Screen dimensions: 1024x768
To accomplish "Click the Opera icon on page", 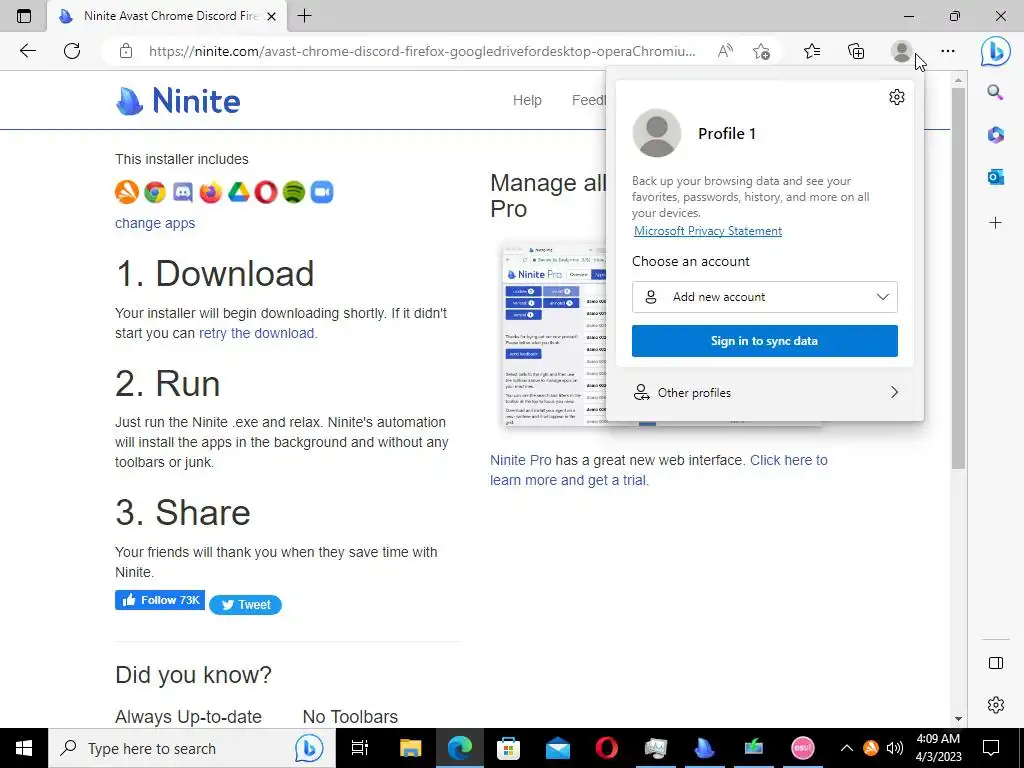I will tap(266, 192).
